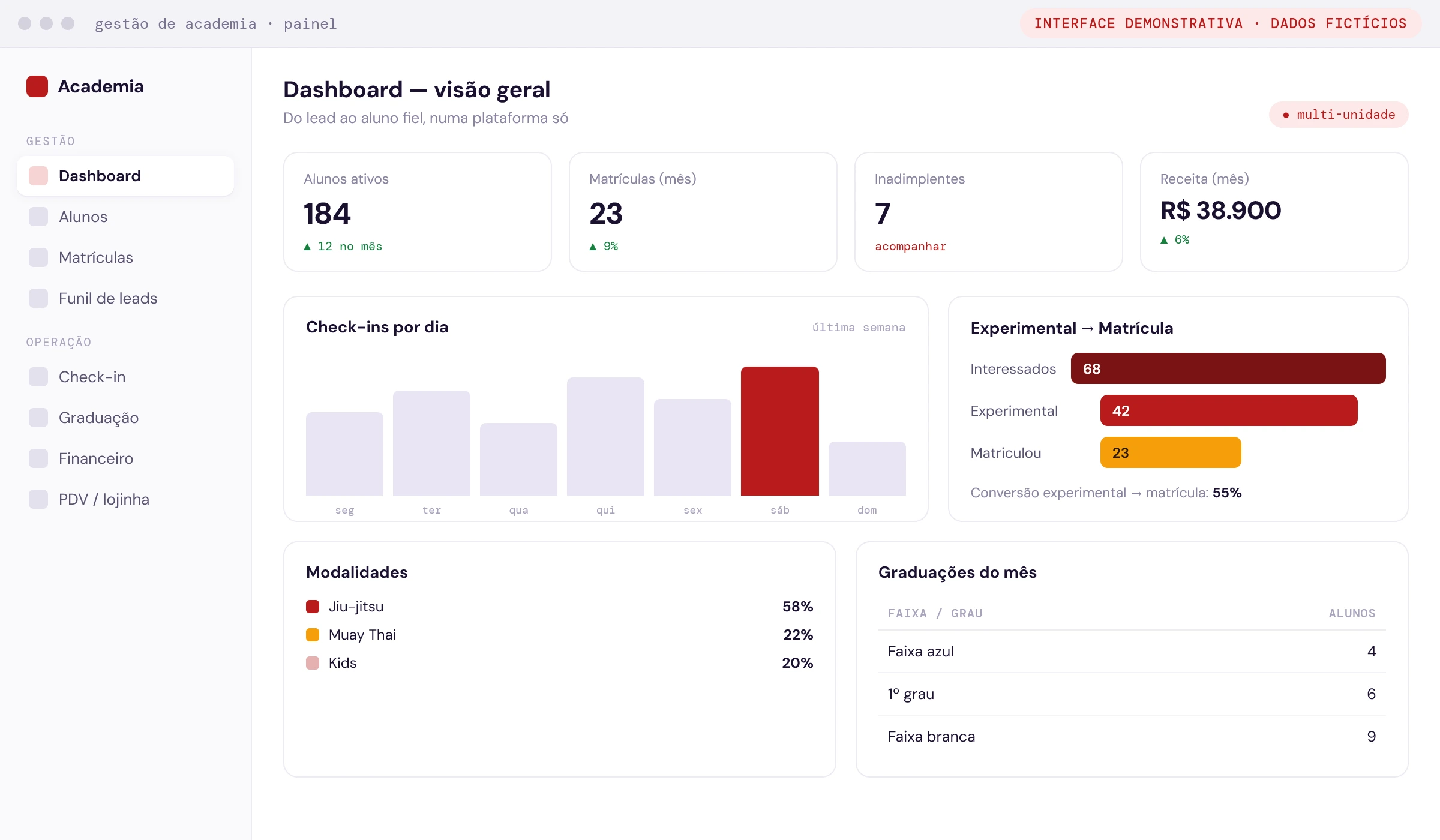Click the Check-in sidebar icon square
The image size is (1440, 840).
coord(38,377)
